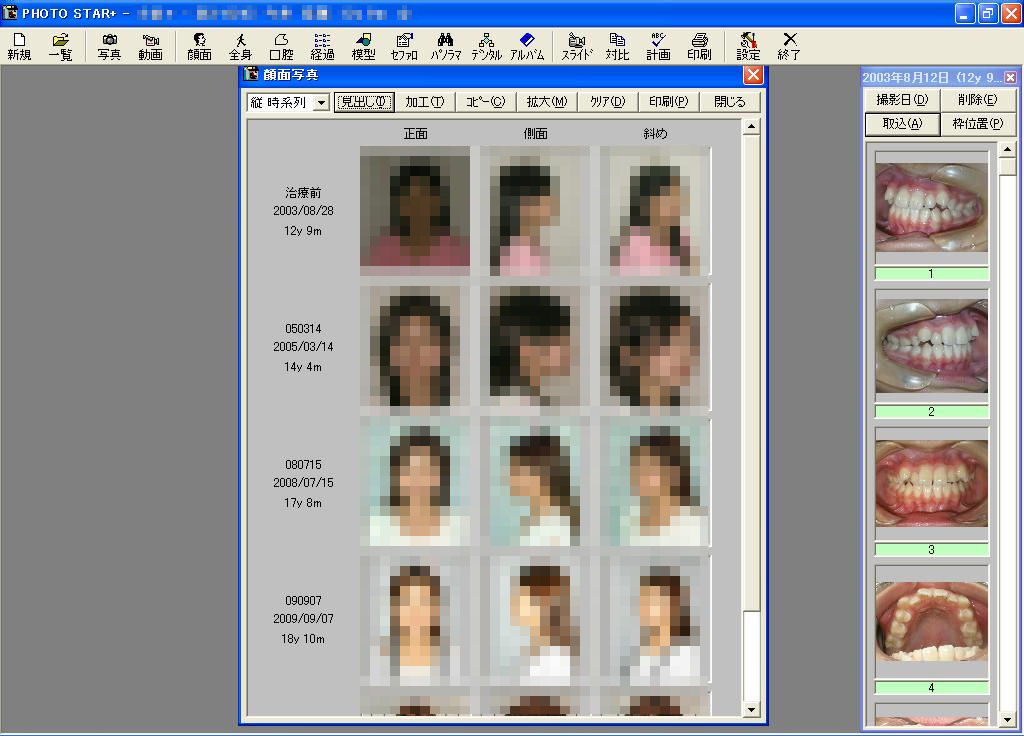Select the 治療前 斜め oblique photo
The image size is (1024, 736).
655,210
